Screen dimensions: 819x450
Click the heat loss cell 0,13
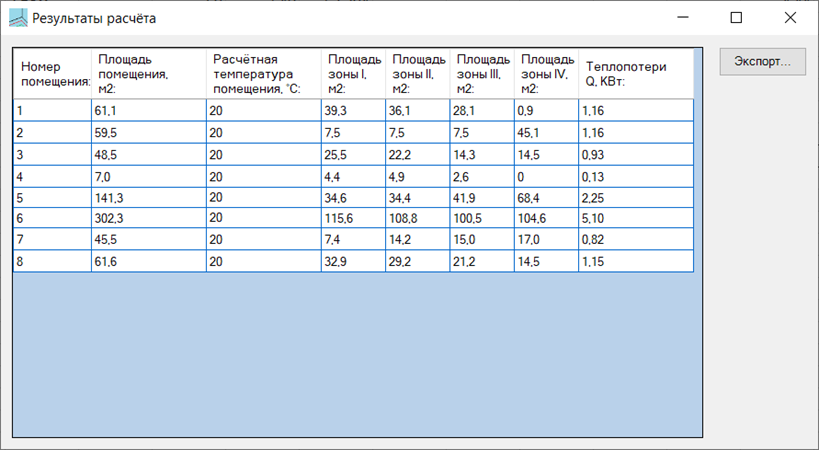634,175
